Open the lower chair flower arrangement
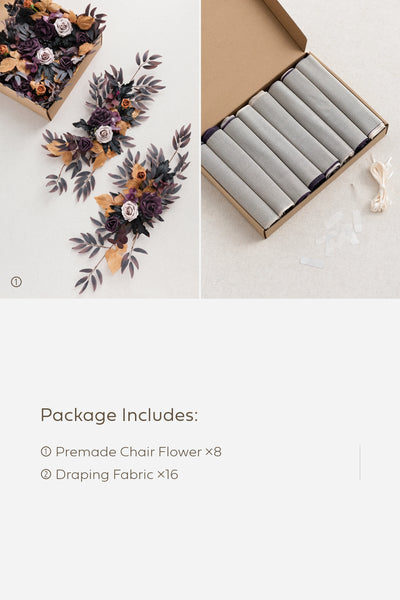Screen dimensions: 400x600 point(132,210)
